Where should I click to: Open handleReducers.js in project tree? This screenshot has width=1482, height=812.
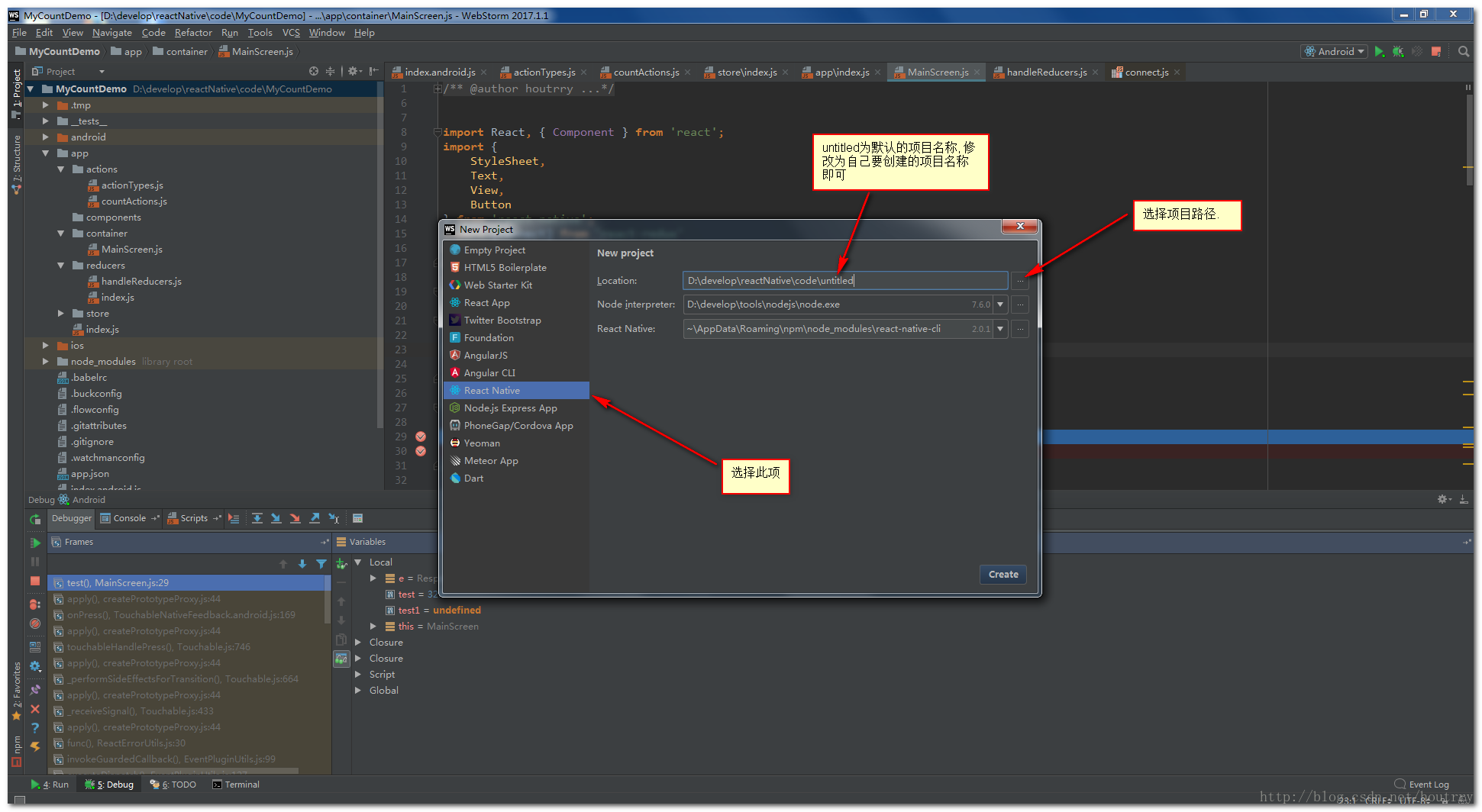141,282
